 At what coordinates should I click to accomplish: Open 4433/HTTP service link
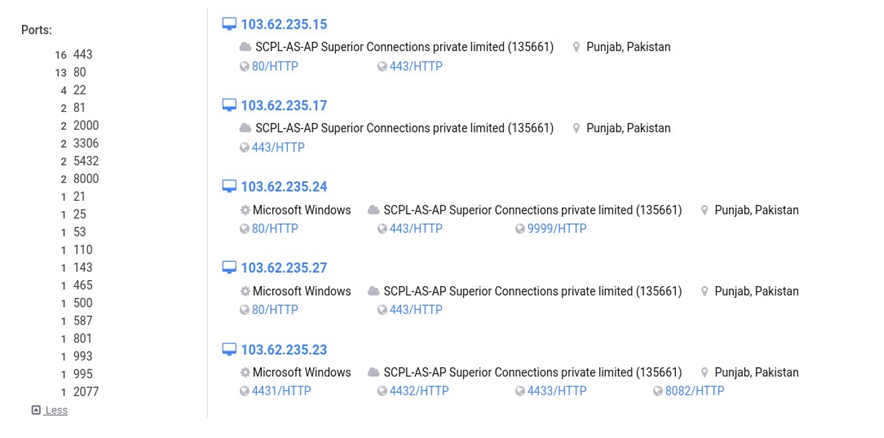coord(557,391)
